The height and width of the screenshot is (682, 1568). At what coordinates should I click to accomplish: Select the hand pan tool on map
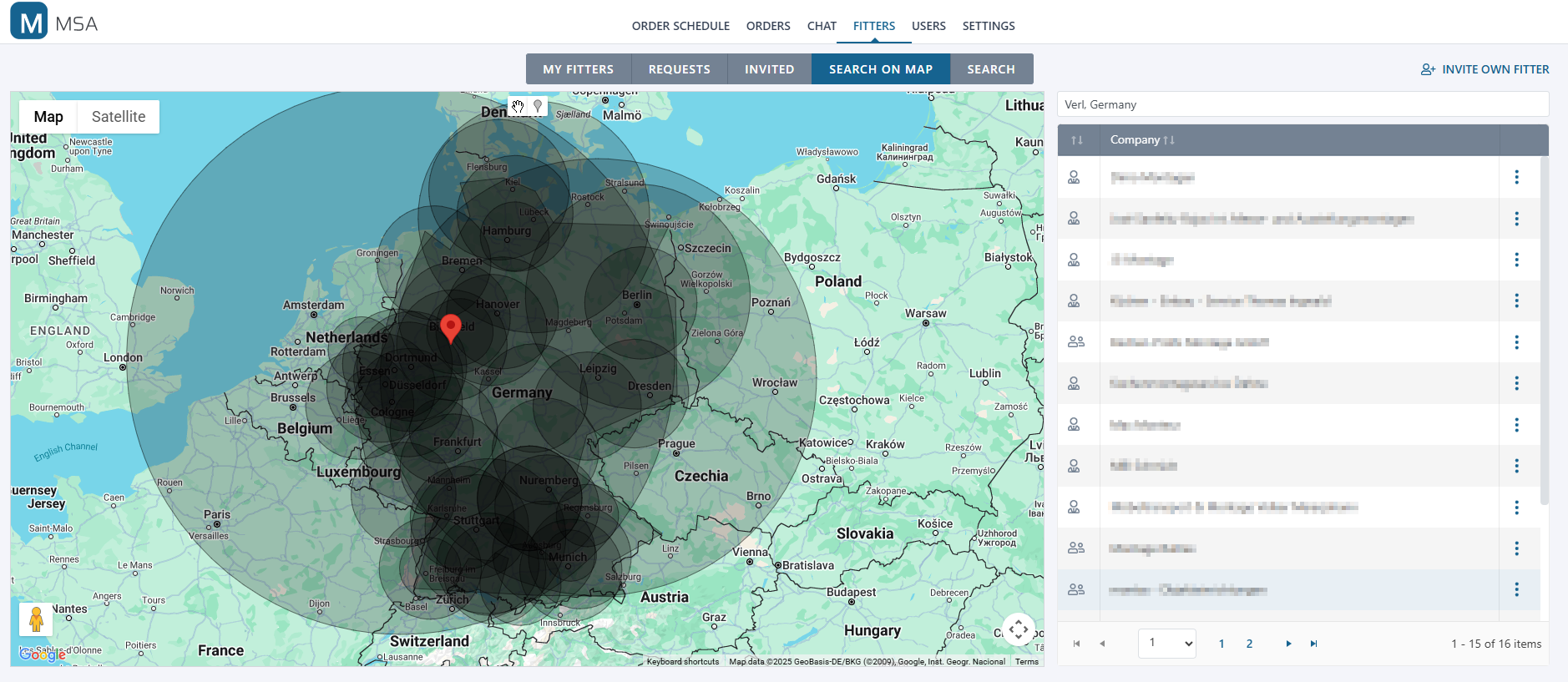518,106
